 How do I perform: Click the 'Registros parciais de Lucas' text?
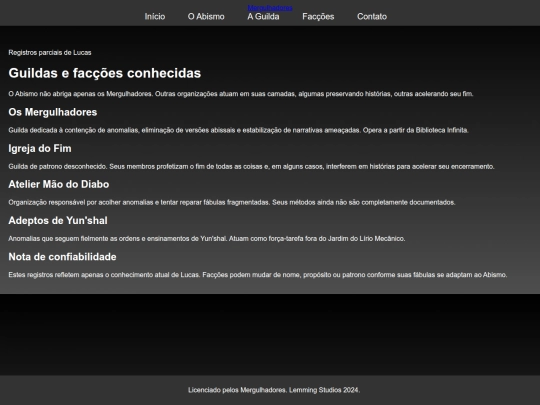50,53
